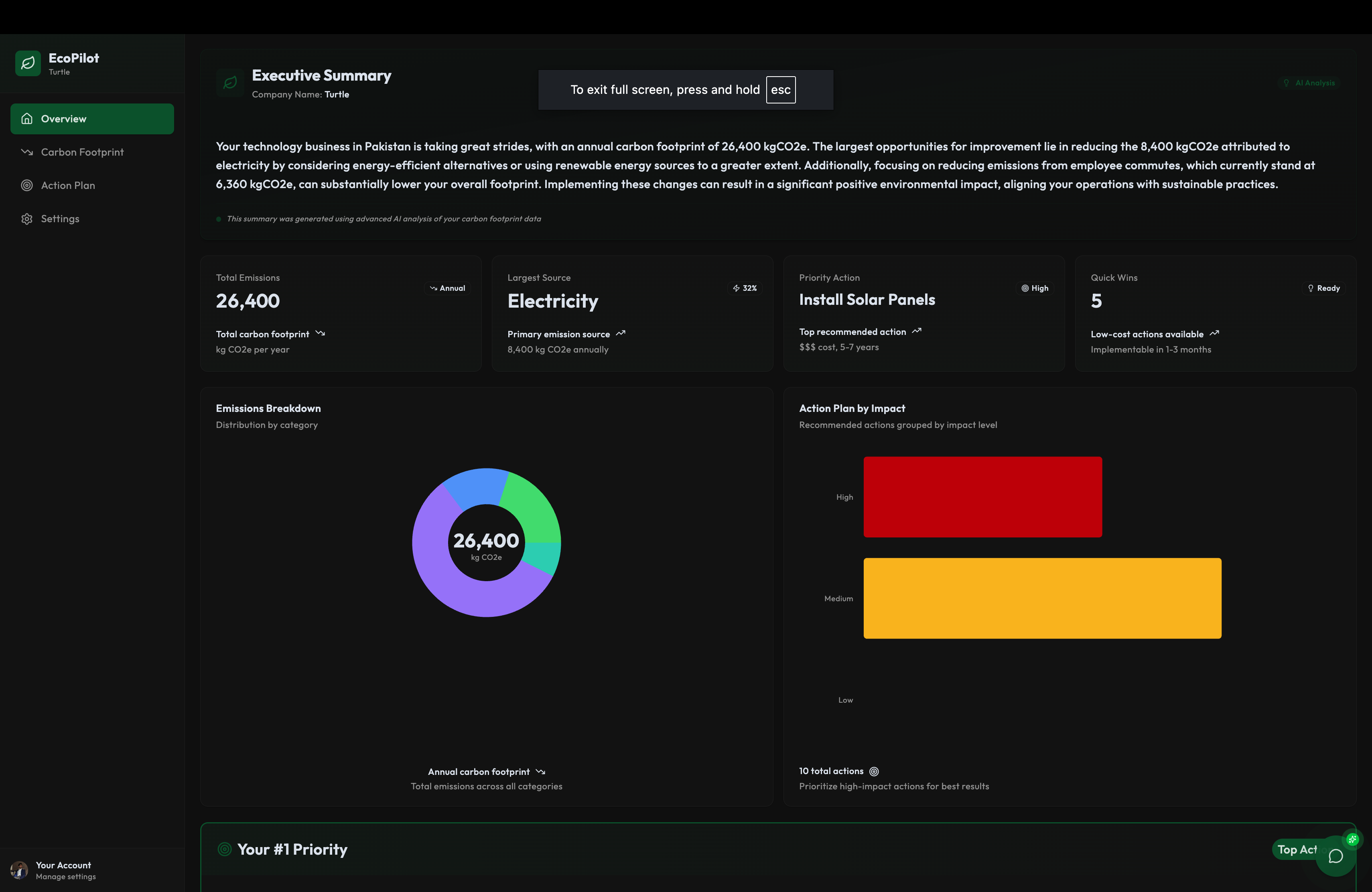Viewport: 1372px width, 892px height.
Task: Click the Your #1 Priority target icon
Action: point(224,849)
